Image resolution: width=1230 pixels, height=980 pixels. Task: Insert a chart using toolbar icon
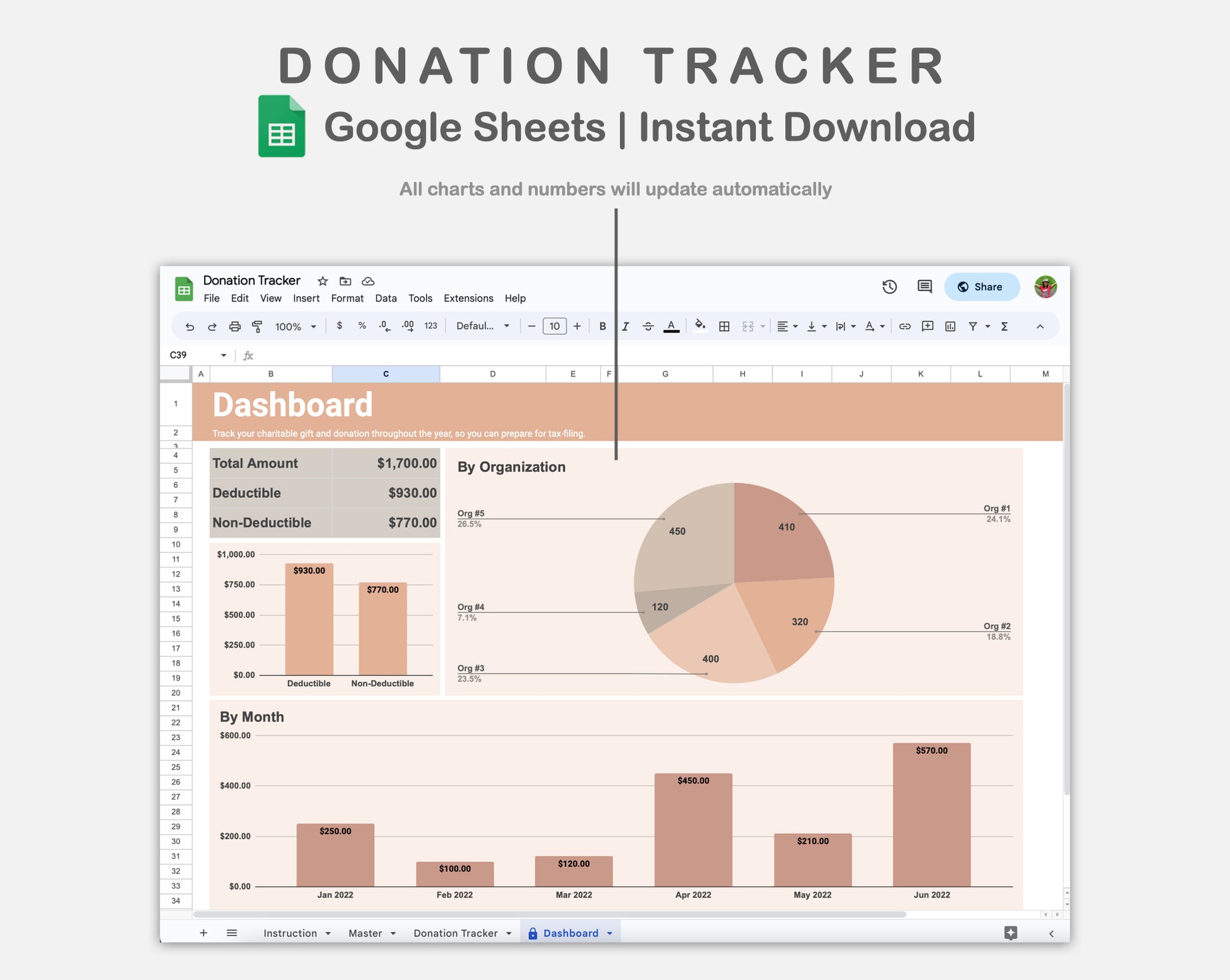click(x=950, y=326)
